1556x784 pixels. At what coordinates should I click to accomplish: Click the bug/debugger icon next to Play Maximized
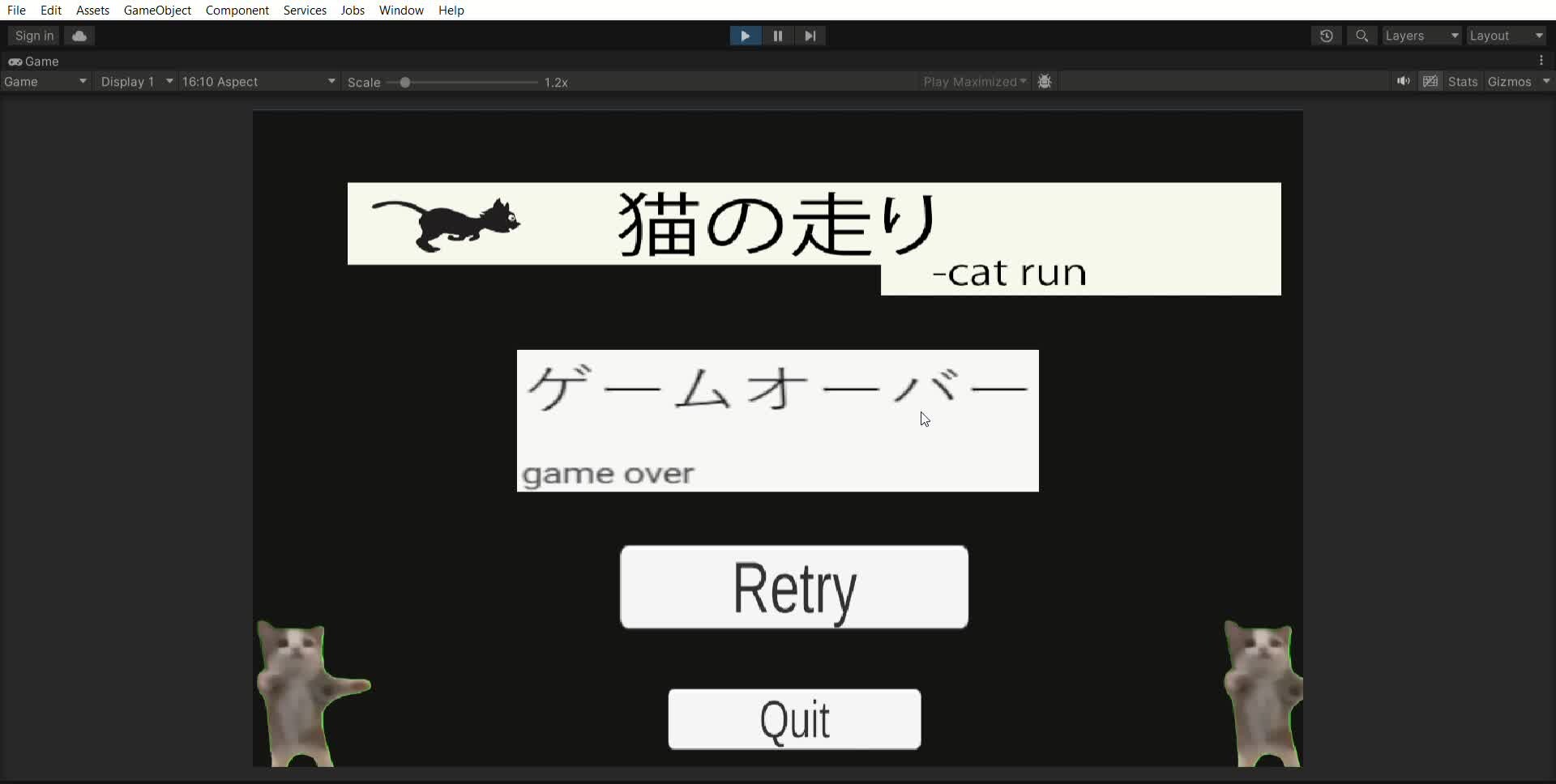[1045, 81]
